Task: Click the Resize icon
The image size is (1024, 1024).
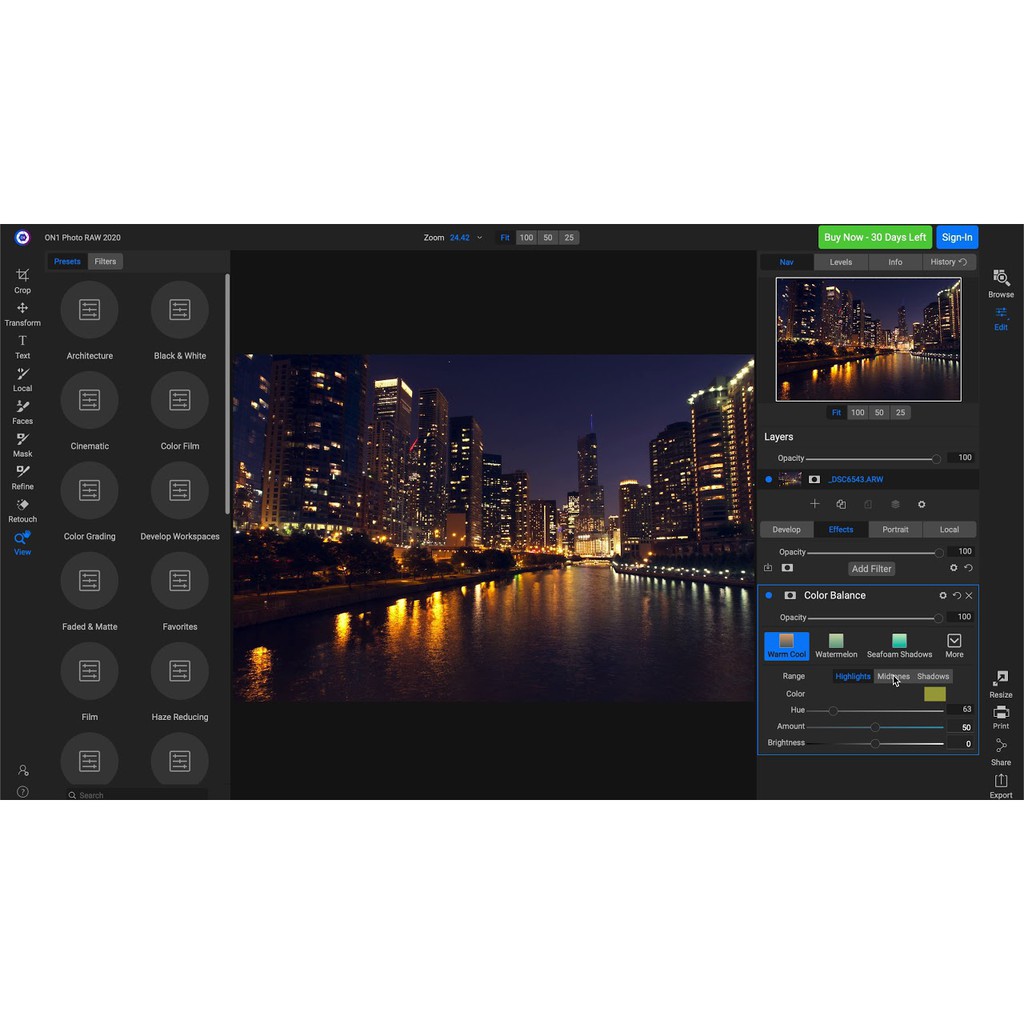Action: pyautogui.click(x=1000, y=683)
